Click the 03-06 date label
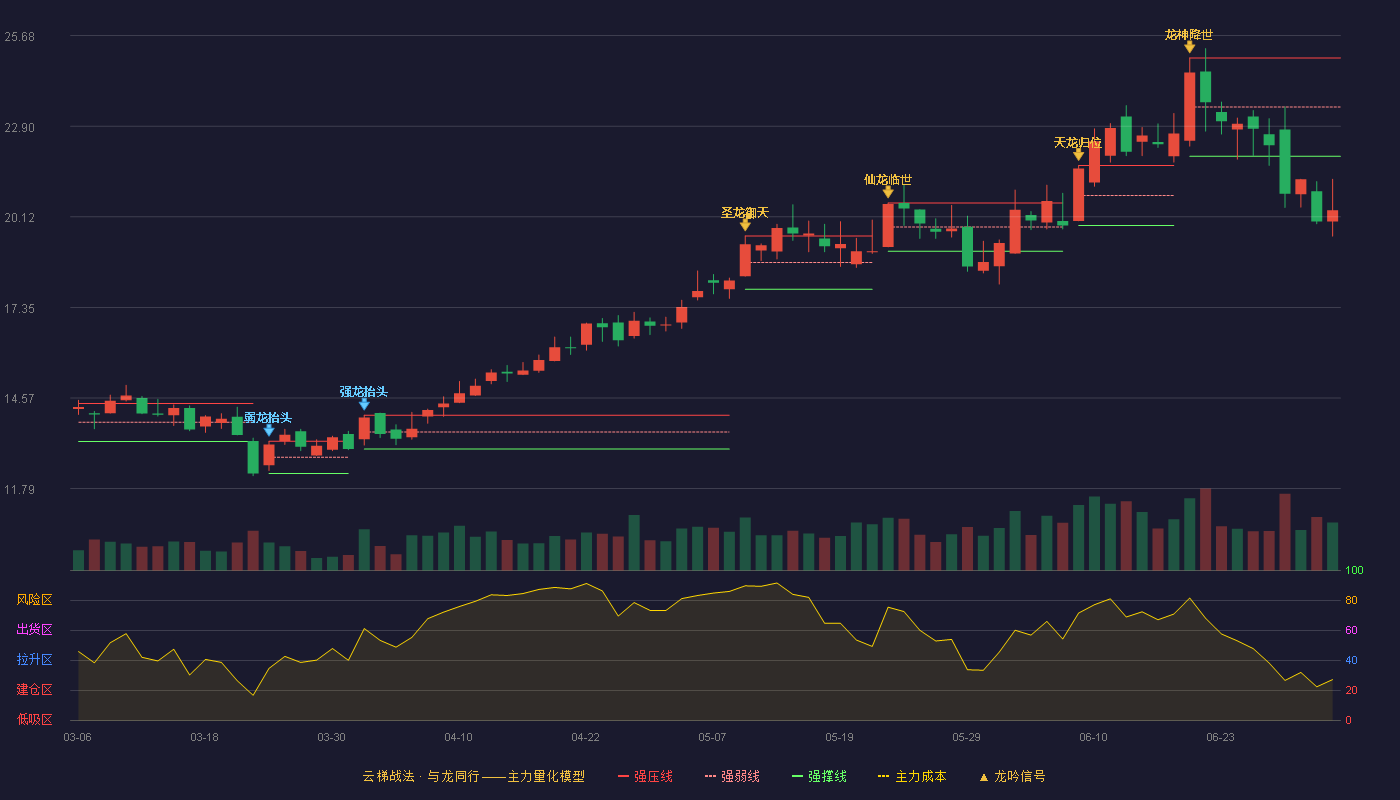 point(77,737)
